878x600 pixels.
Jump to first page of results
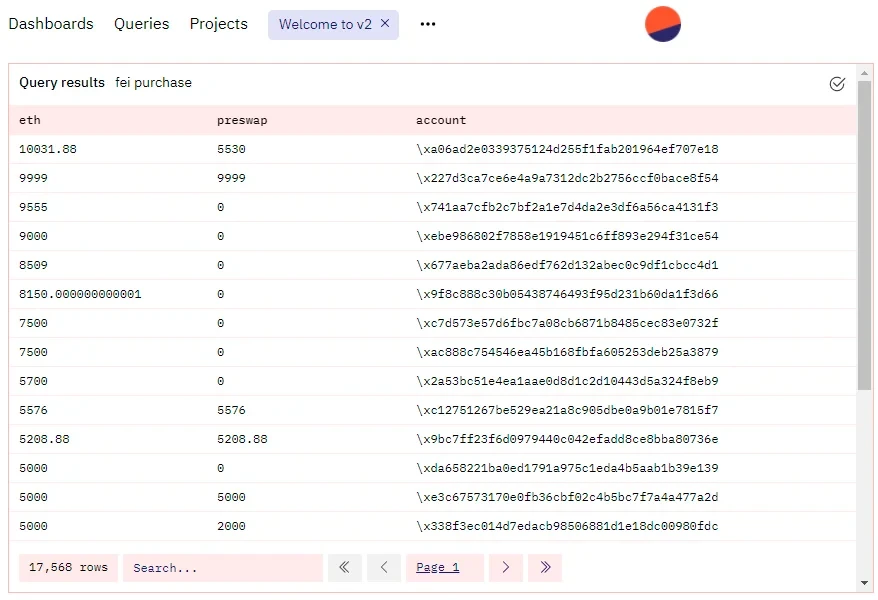pos(344,568)
